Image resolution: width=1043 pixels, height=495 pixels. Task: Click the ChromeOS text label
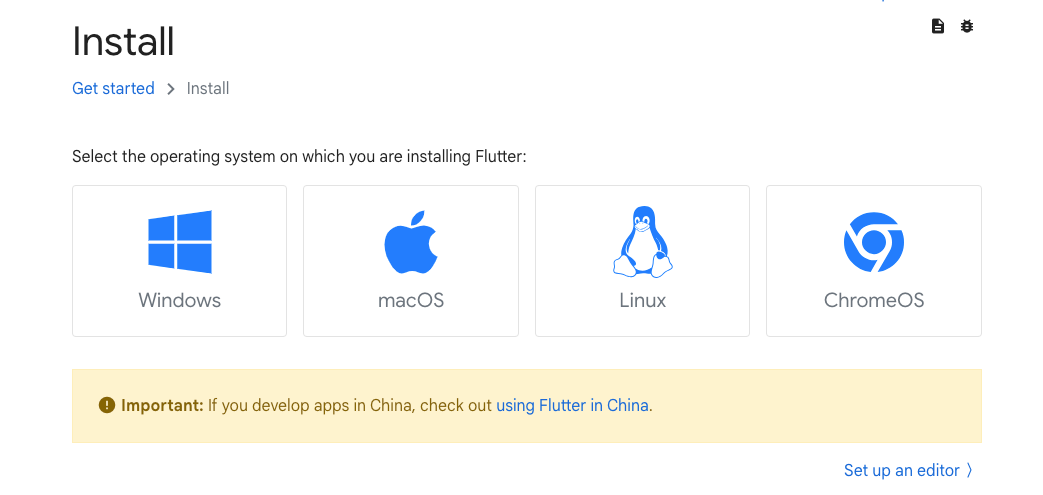(x=874, y=300)
